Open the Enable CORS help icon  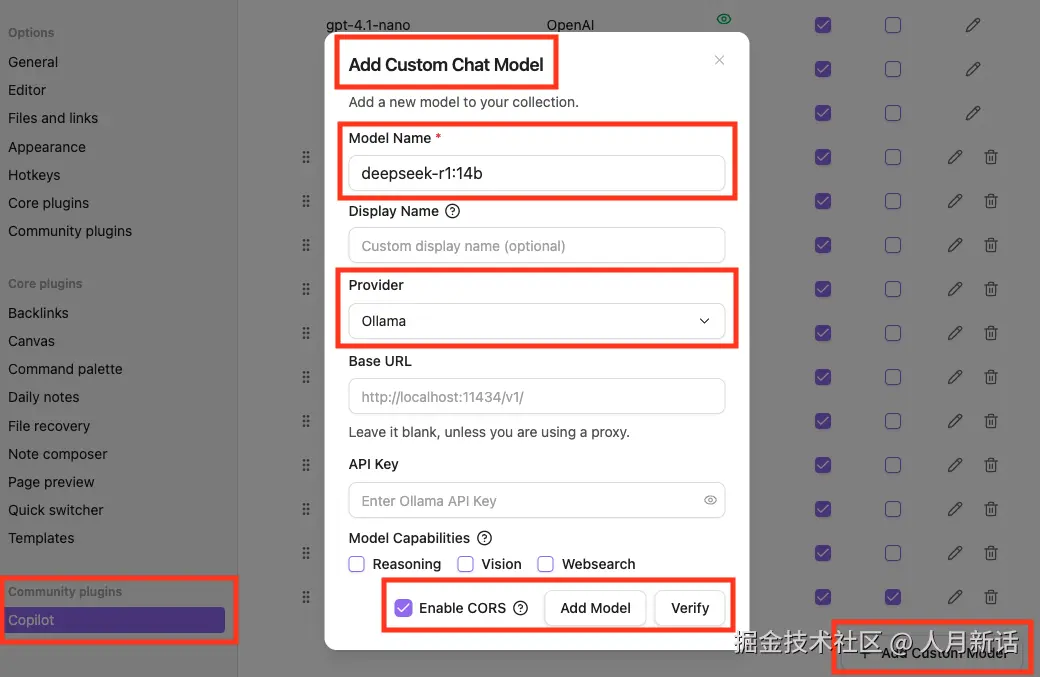tap(521, 608)
